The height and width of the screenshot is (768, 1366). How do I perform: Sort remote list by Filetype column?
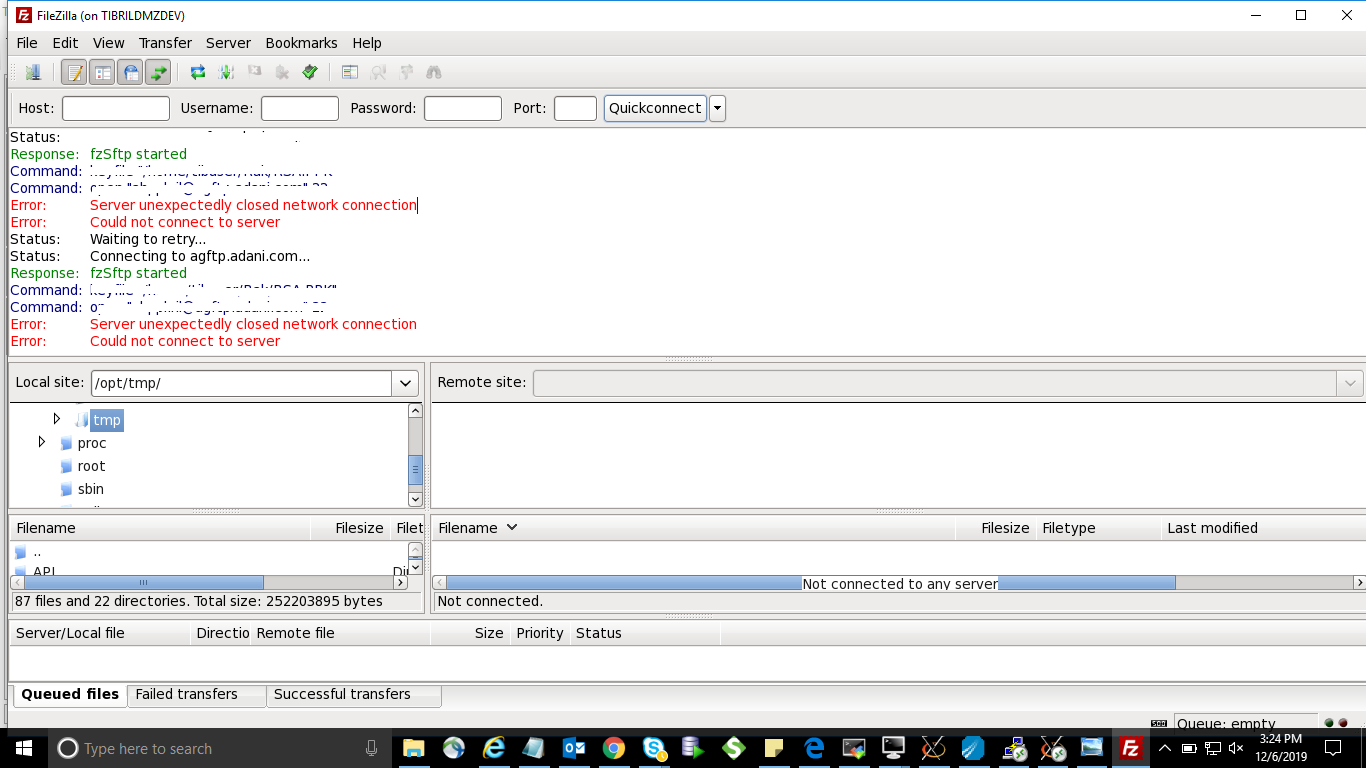(x=1098, y=528)
